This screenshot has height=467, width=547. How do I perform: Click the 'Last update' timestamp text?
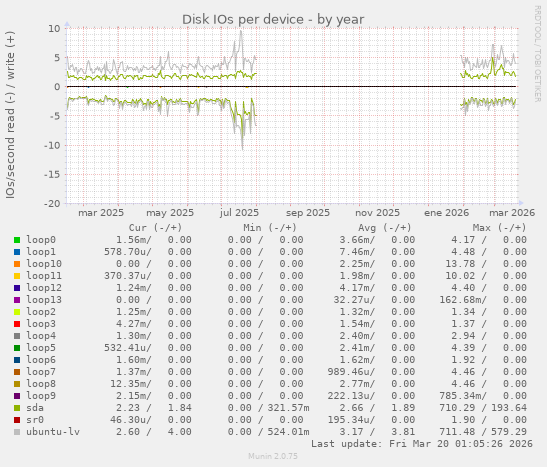click(422, 444)
